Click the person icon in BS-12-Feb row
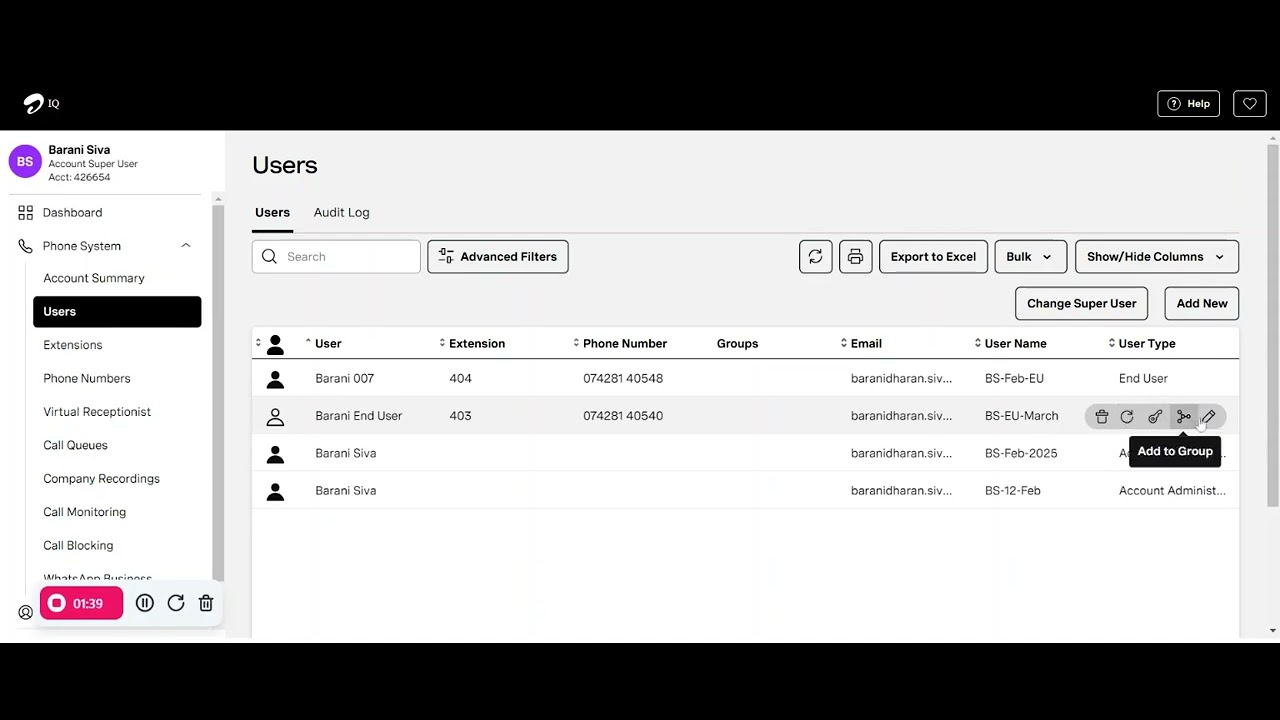Viewport: 1280px width, 720px height. click(275, 491)
